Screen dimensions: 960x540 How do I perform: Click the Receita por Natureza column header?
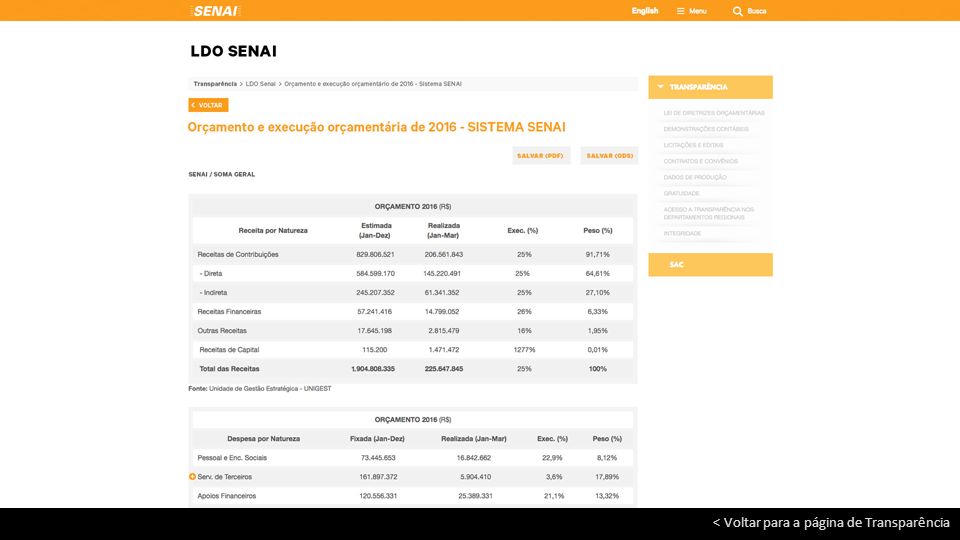tap(273, 231)
